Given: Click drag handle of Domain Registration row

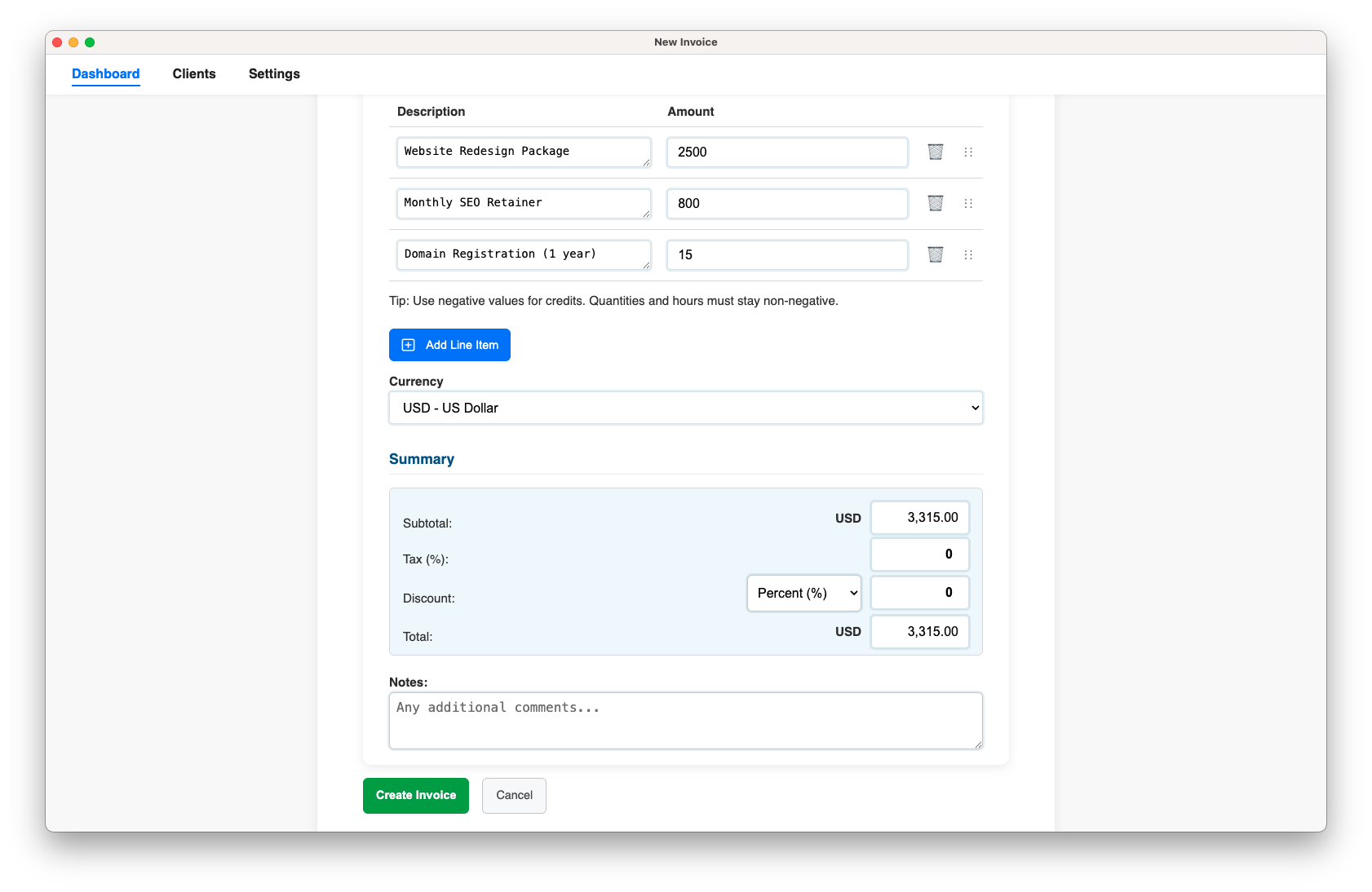Looking at the screenshot, I should pyautogui.click(x=968, y=254).
